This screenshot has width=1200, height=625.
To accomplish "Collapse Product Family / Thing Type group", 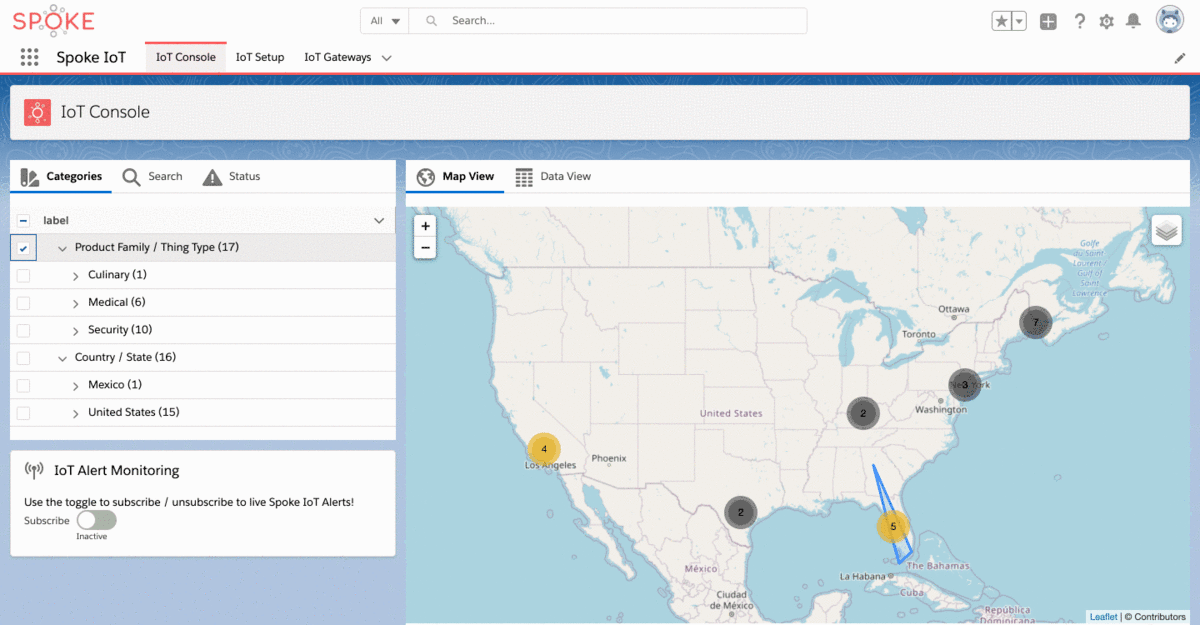I will [x=63, y=248].
